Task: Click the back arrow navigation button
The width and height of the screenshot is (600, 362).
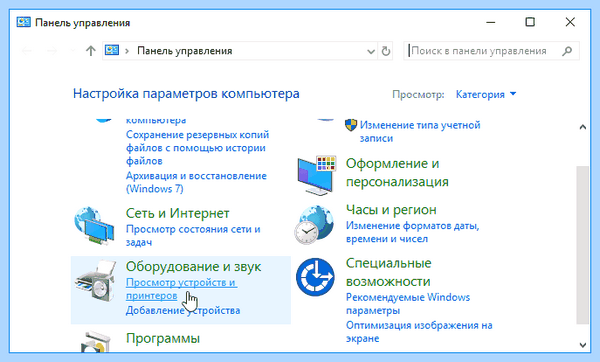Action: click(x=27, y=51)
